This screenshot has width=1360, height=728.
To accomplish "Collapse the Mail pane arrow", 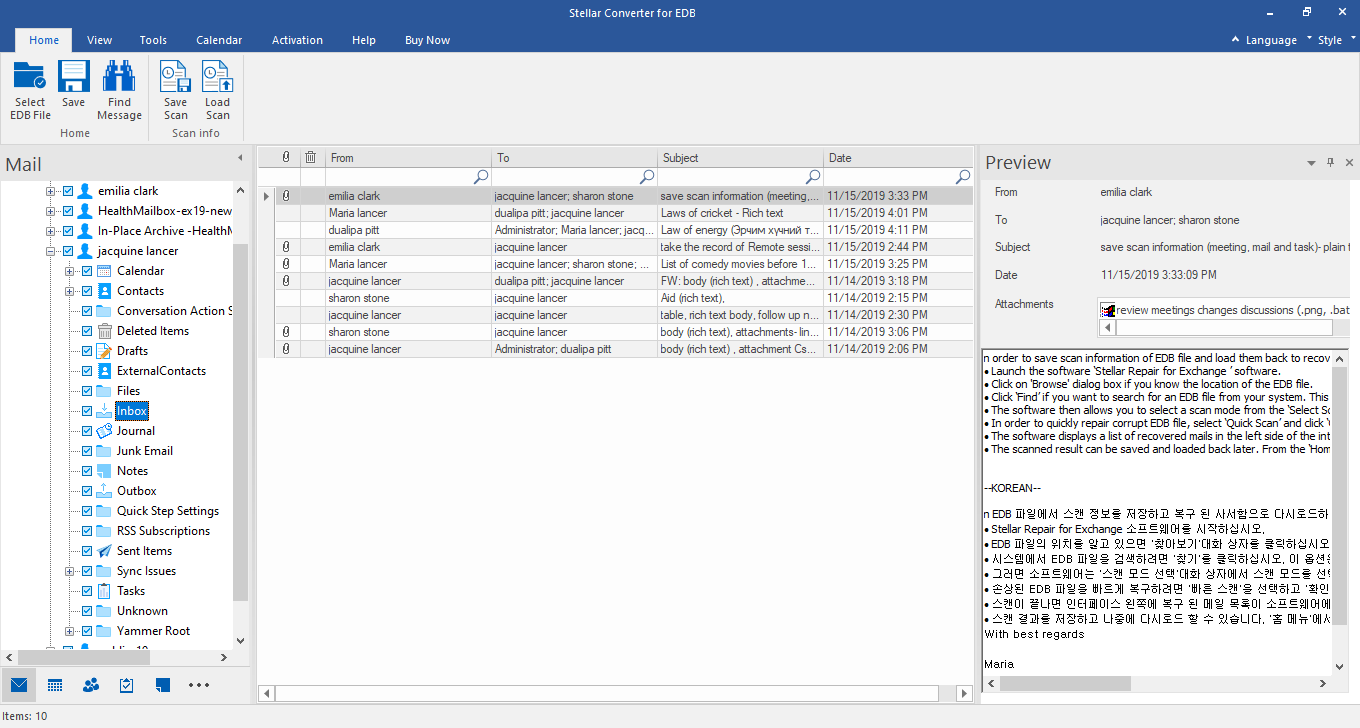I will tap(240, 158).
